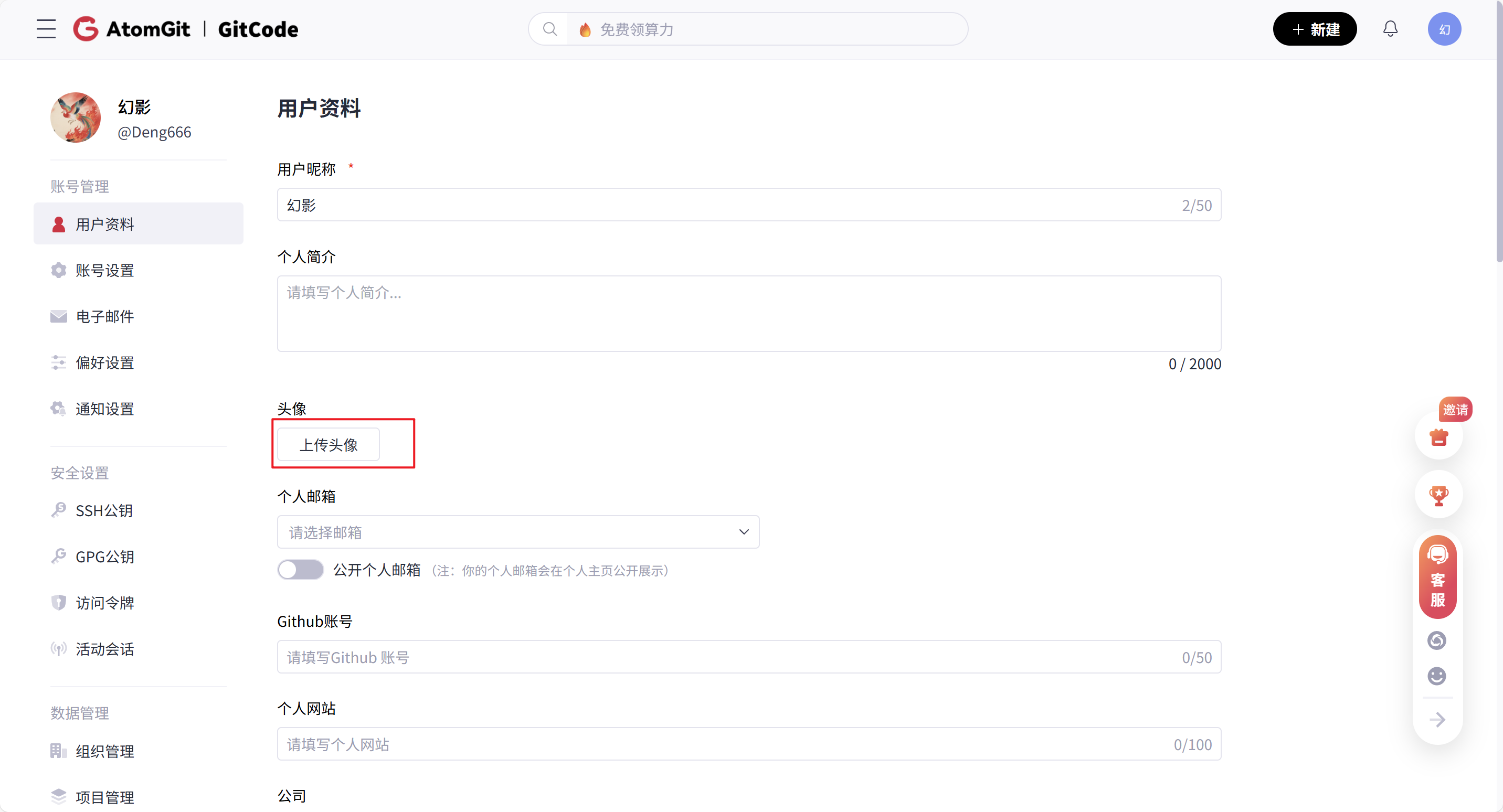Open the invite gift icon

pos(1438,437)
